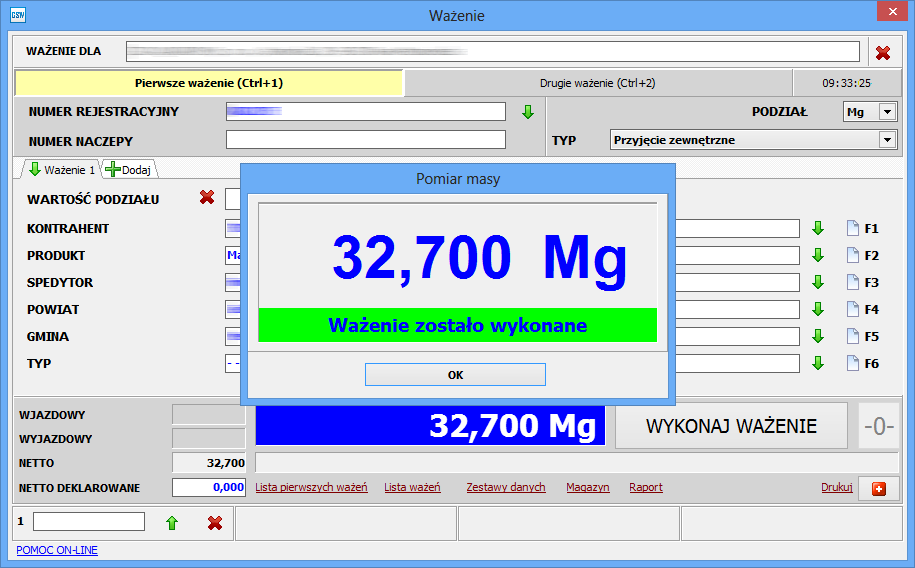Click green arrow next to Numer rejestracyjny
Image resolution: width=915 pixels, height=568 pixels.
[528, 112]
